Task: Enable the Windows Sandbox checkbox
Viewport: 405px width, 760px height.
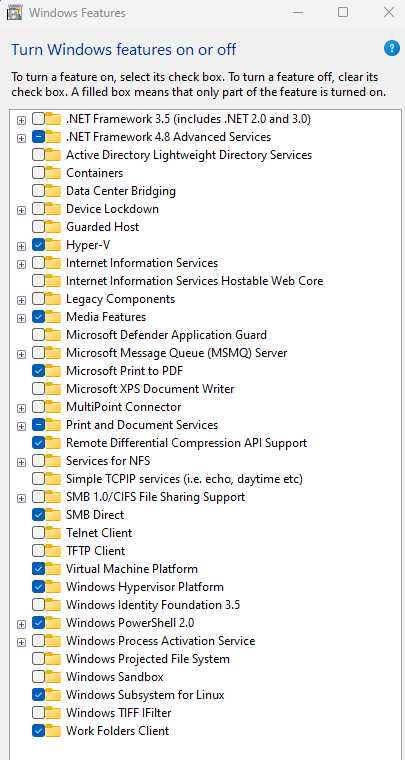Action: click(38, 677)
